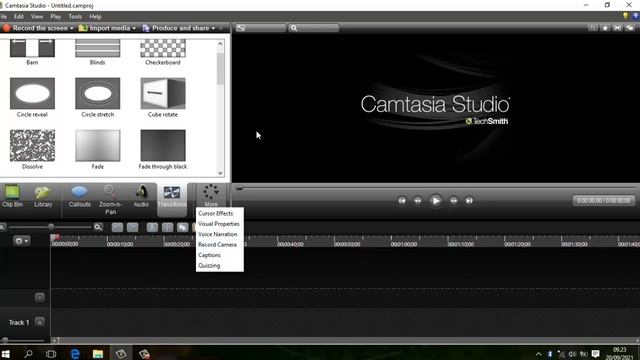Open the Clip Bin tab
This screenshot has height=360, width=640.
coord(12,196)
